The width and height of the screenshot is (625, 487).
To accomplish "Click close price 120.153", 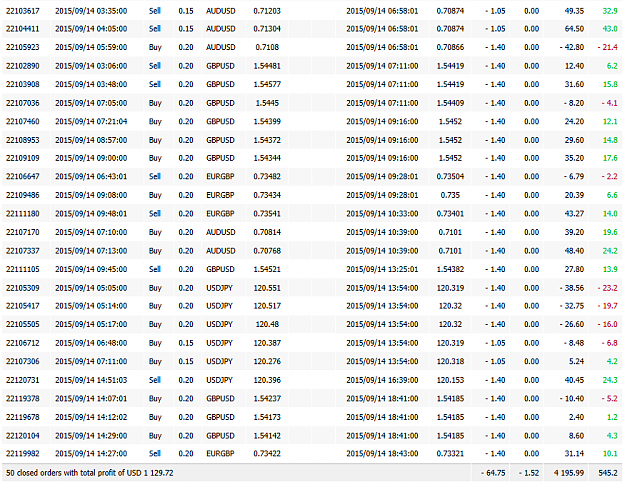I will (x=450, y=380).
